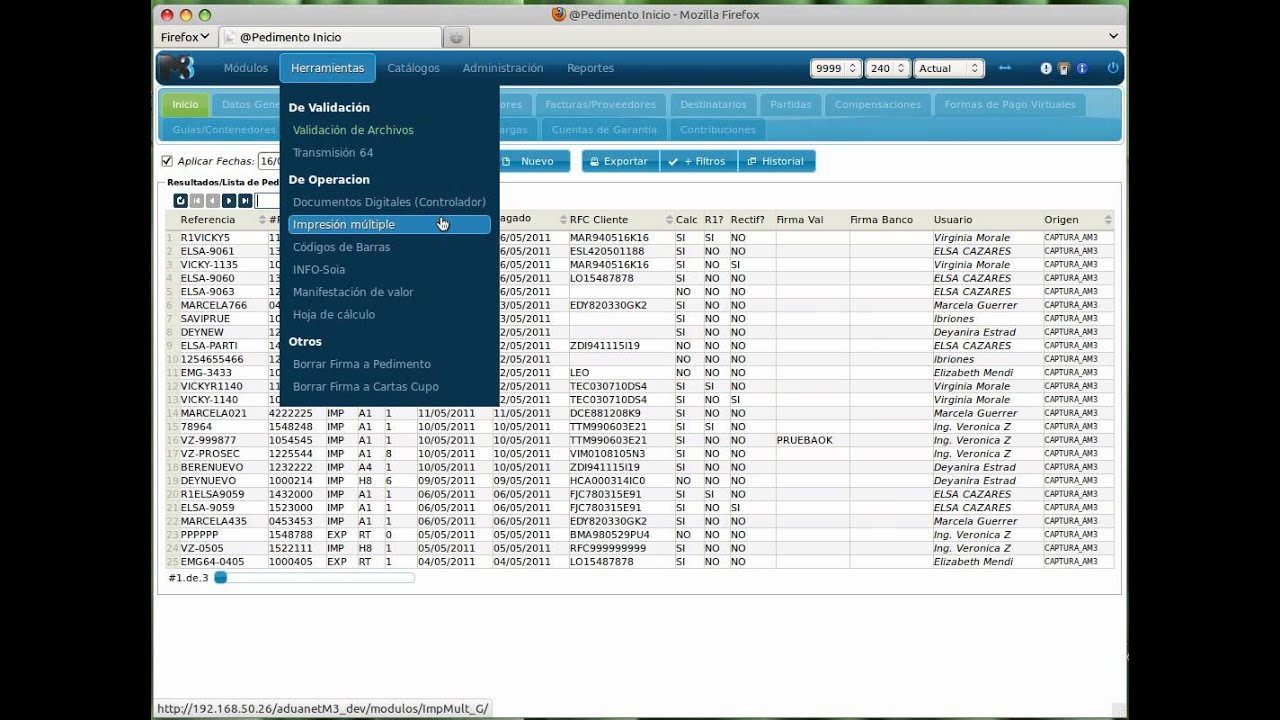Click the page favicon in @Pedimento Inicio tab
This screenshot has height=720, width=1280.
[x=229, y=37]
